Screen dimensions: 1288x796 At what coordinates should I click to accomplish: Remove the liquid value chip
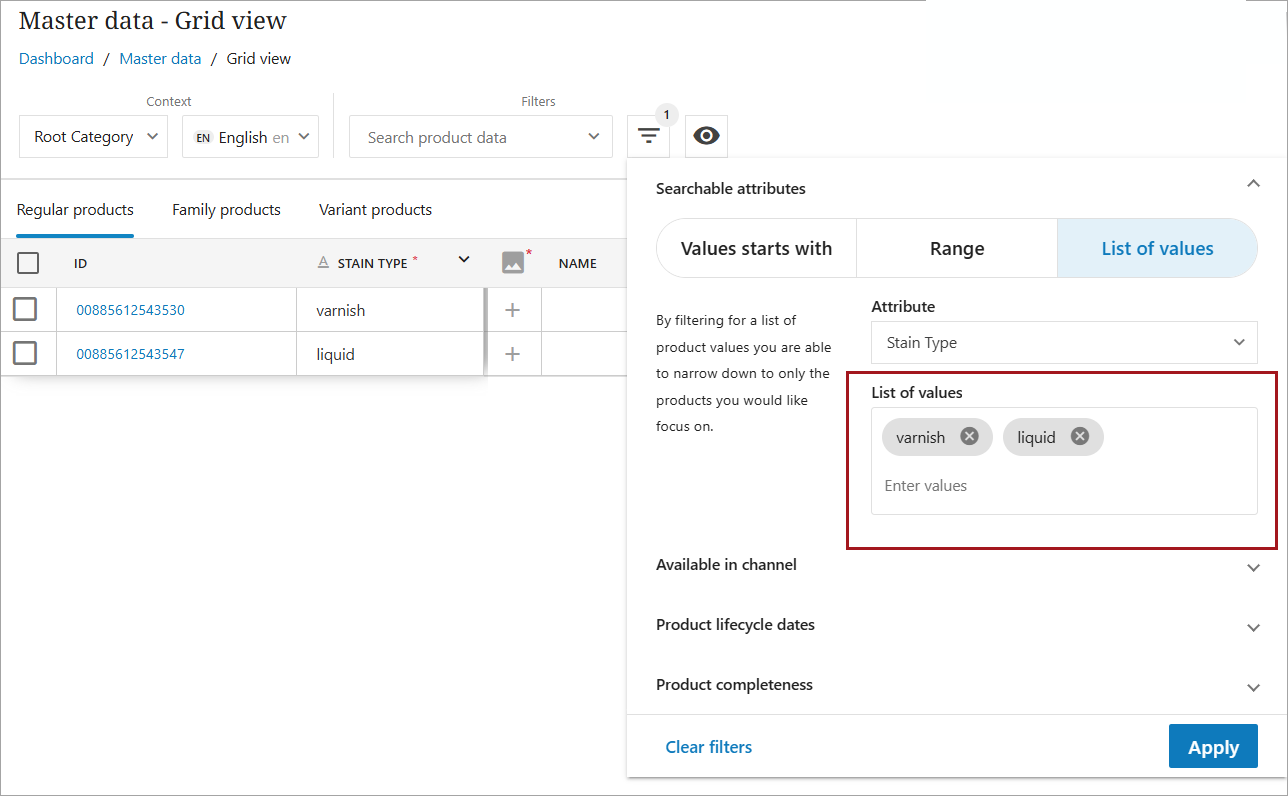pos(1079,436)
